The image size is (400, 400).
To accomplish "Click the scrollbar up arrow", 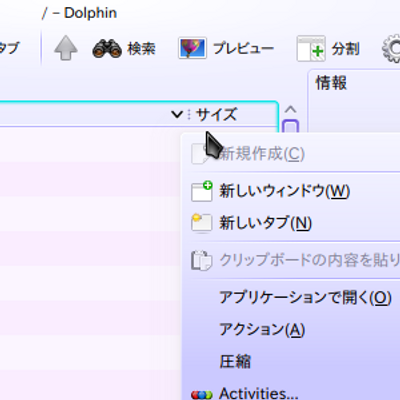I will click(291, 110).
